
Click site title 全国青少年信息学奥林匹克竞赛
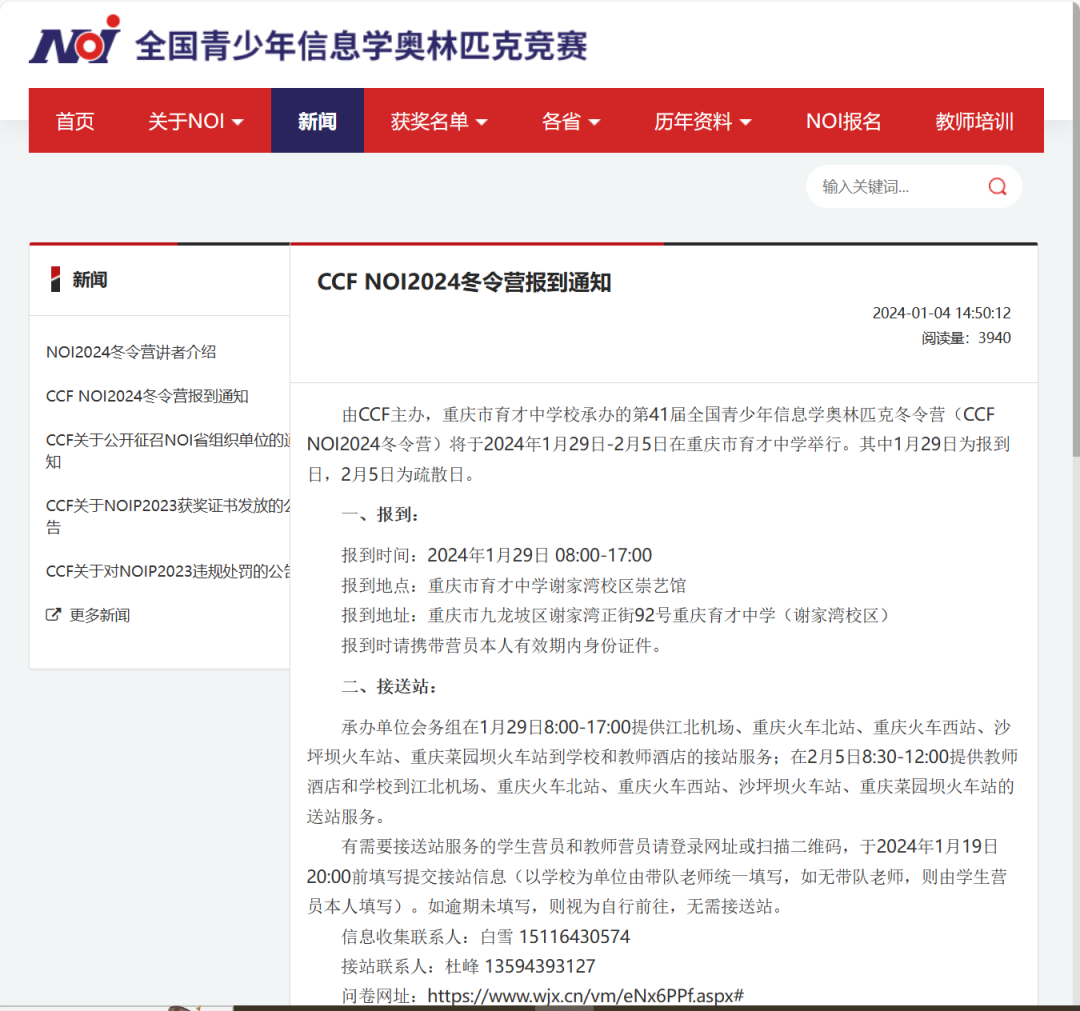[x=361, y=46]
